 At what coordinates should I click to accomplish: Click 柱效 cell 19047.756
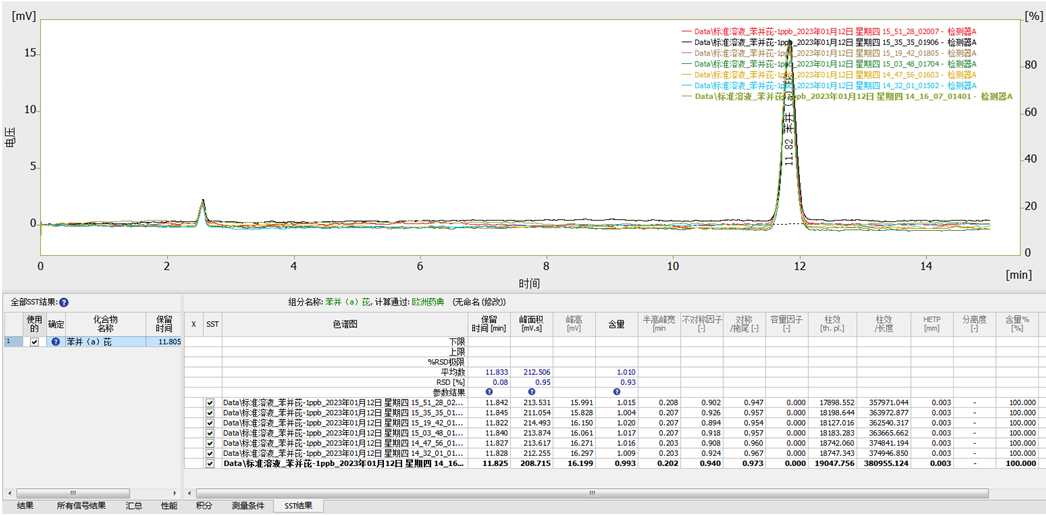click(837, 463)
